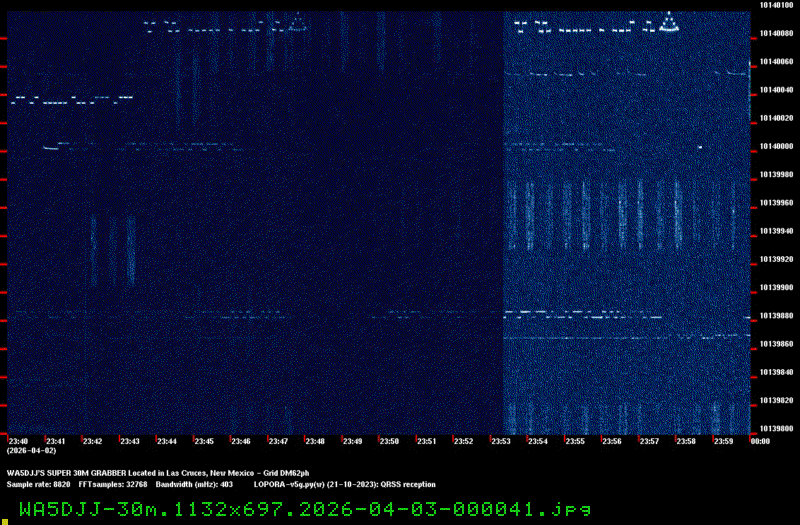Select the 23:51 time label
800x525 pixels.
pos(427,441)
